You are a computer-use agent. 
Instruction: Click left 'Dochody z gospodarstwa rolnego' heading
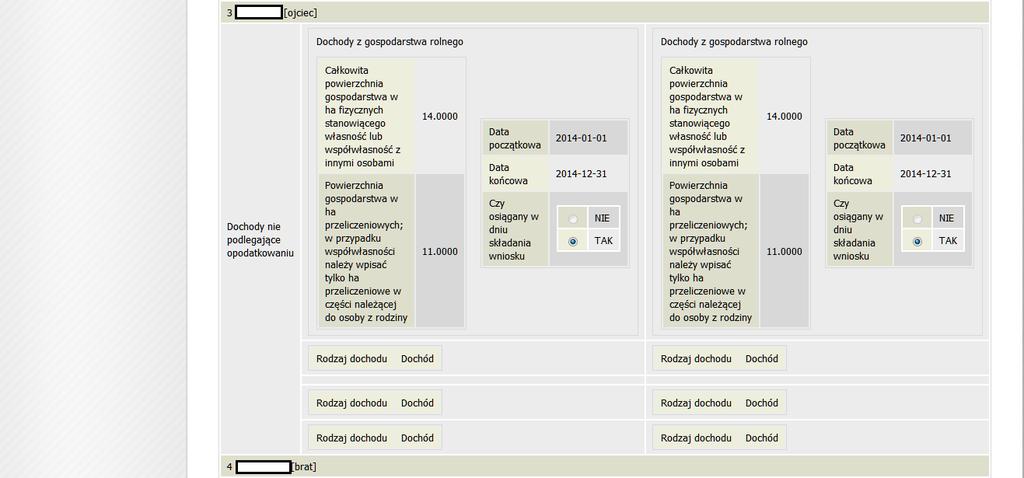(x=389, y=41)
